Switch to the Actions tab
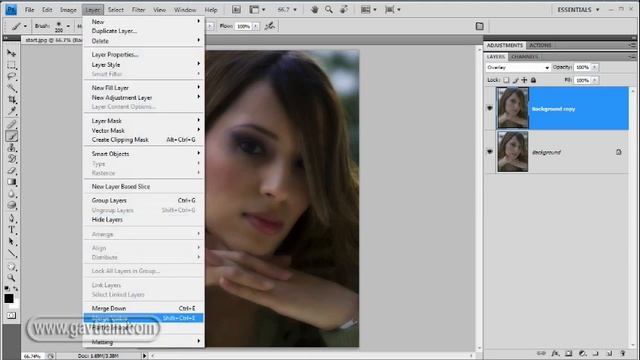 540,45
